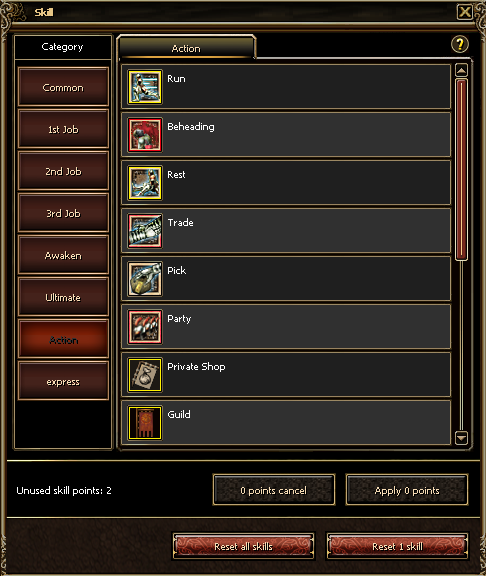Image resolution: width=486 pixels, height=576 pixels.
Task: Switch to the express category
Action: pos(63,381)
